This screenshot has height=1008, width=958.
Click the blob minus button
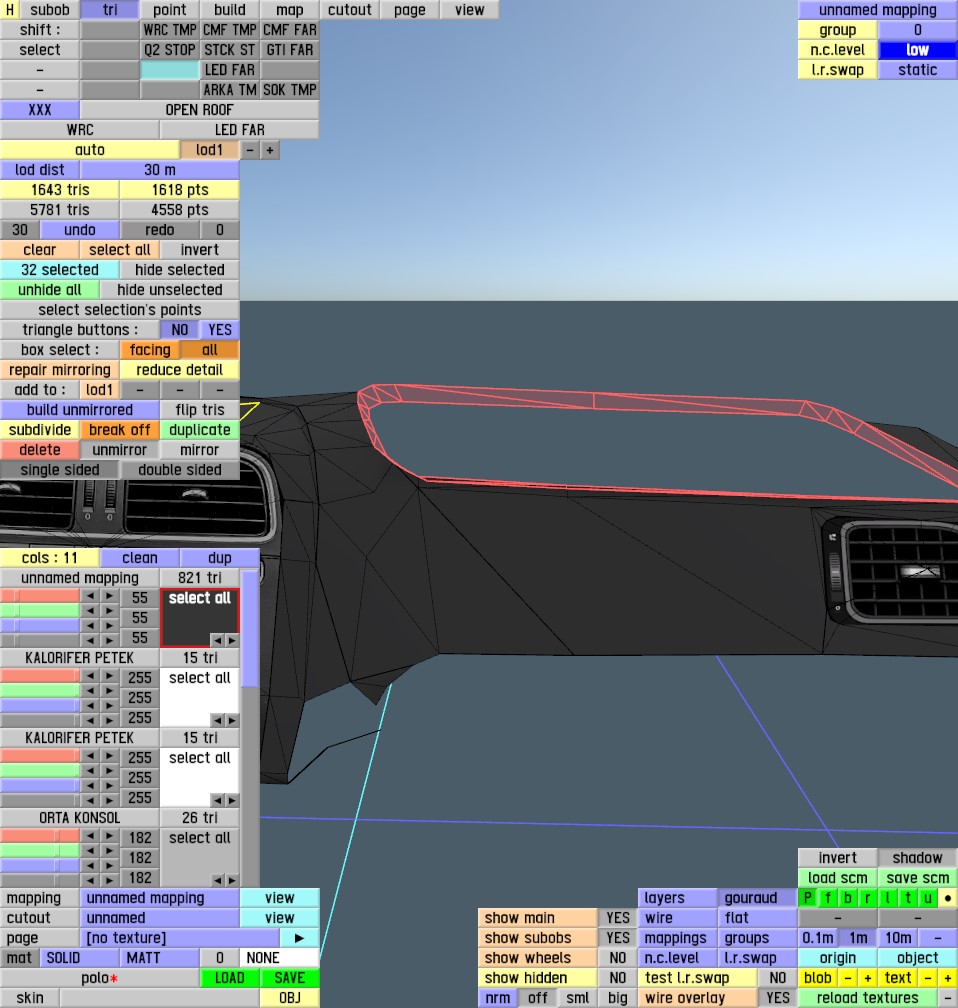click(848, 978)
